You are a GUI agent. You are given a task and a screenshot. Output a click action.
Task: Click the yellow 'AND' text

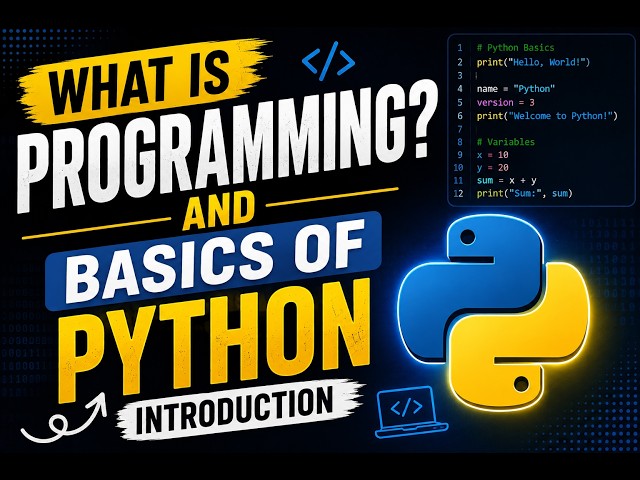(x=218, y=211)
